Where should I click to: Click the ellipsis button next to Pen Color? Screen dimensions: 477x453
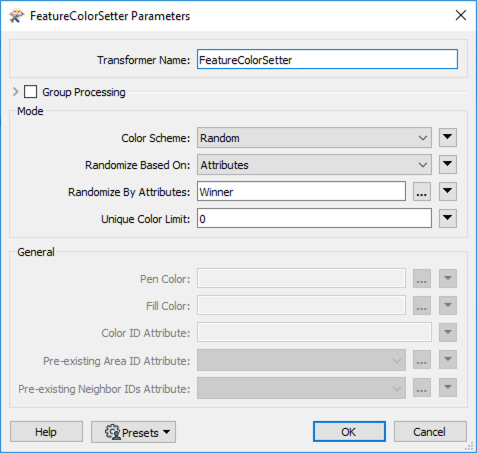[422, 279]
